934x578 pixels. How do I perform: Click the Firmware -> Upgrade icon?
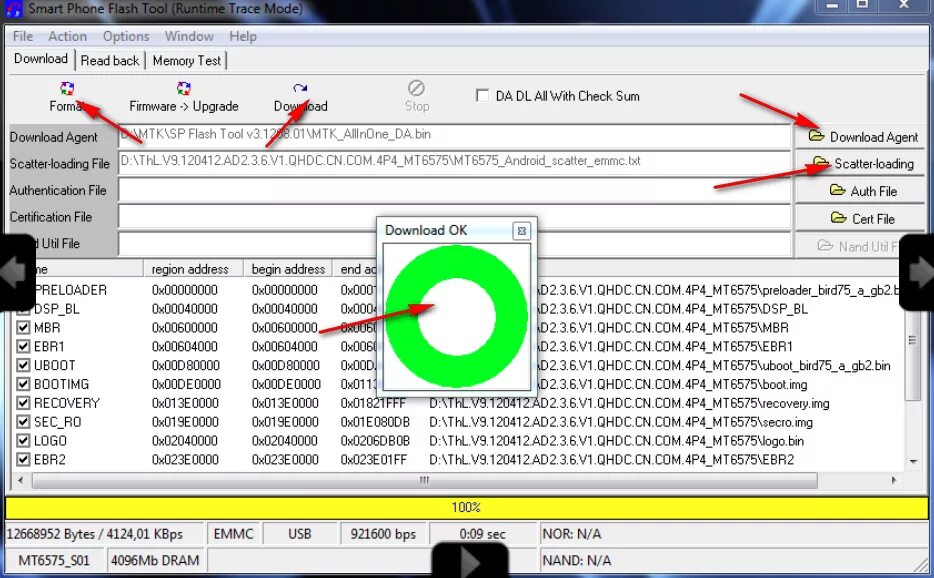pyautogui.click(x=183, y=89)
